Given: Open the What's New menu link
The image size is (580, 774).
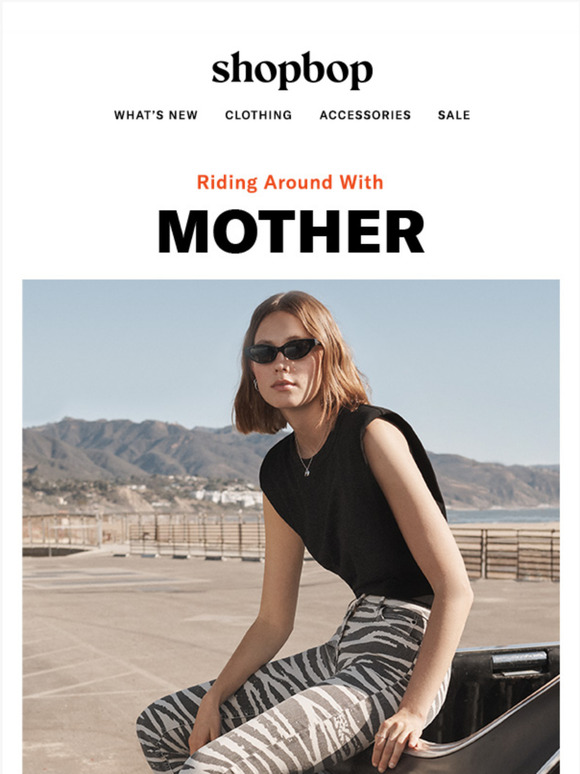Looking at the screenshot, I should (x=155, y=115).
